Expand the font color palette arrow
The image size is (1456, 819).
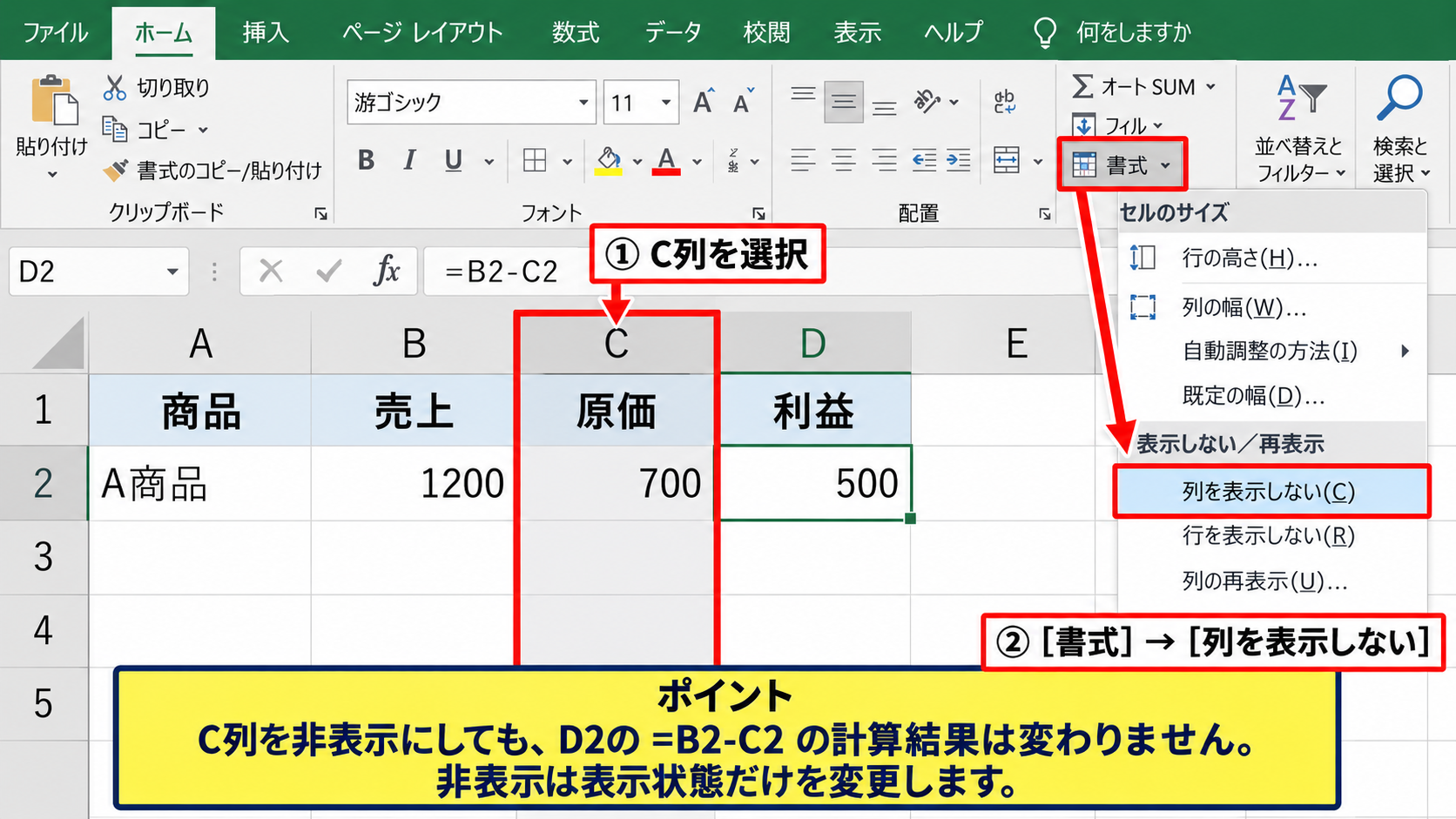coord(697,161)
